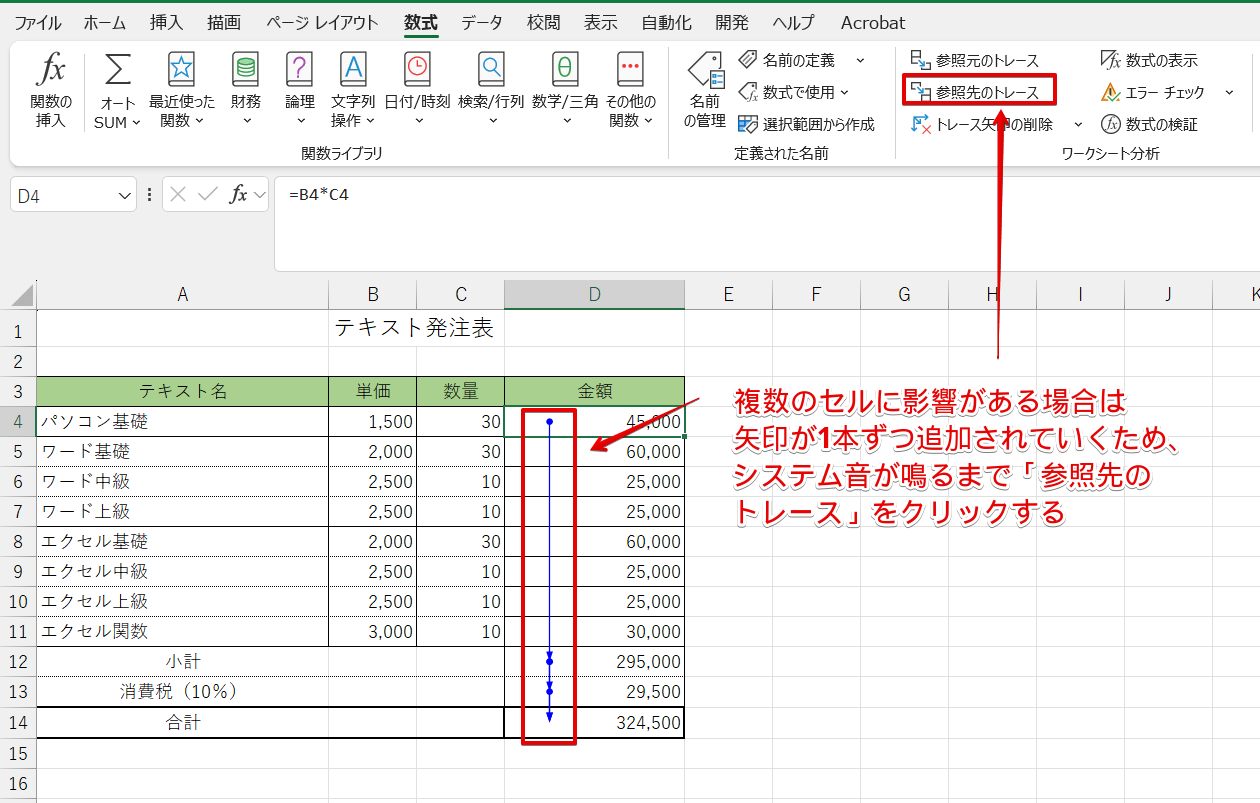The height and width of the screenshot is (803, 1260).
Task: Open the 検索/行列 functions icon
Action: click(x=491, y=70)
